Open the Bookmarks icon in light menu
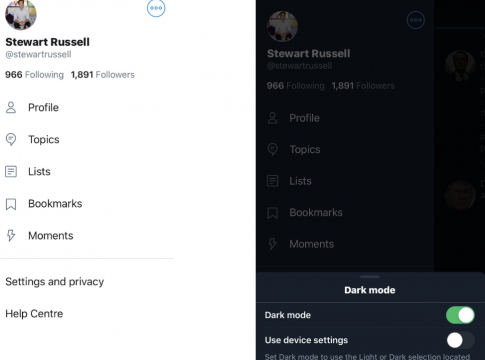 11,204
